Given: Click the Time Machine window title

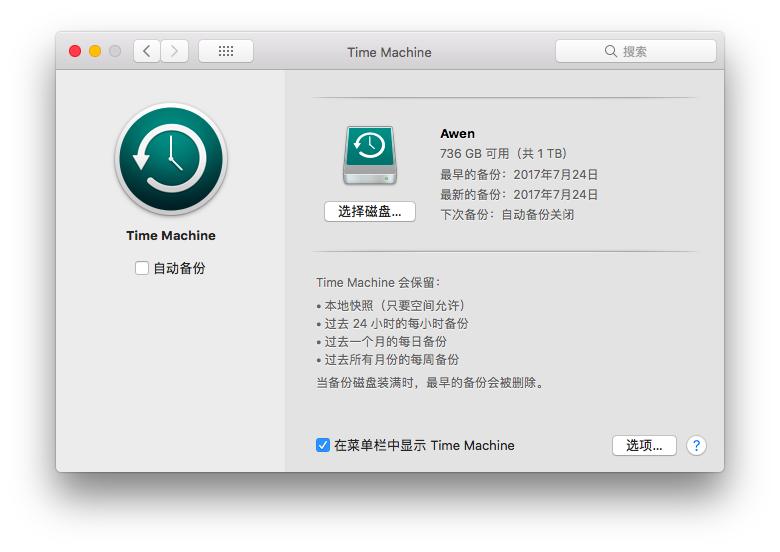Looking at the screenshot, I should (x=390, y=52).
